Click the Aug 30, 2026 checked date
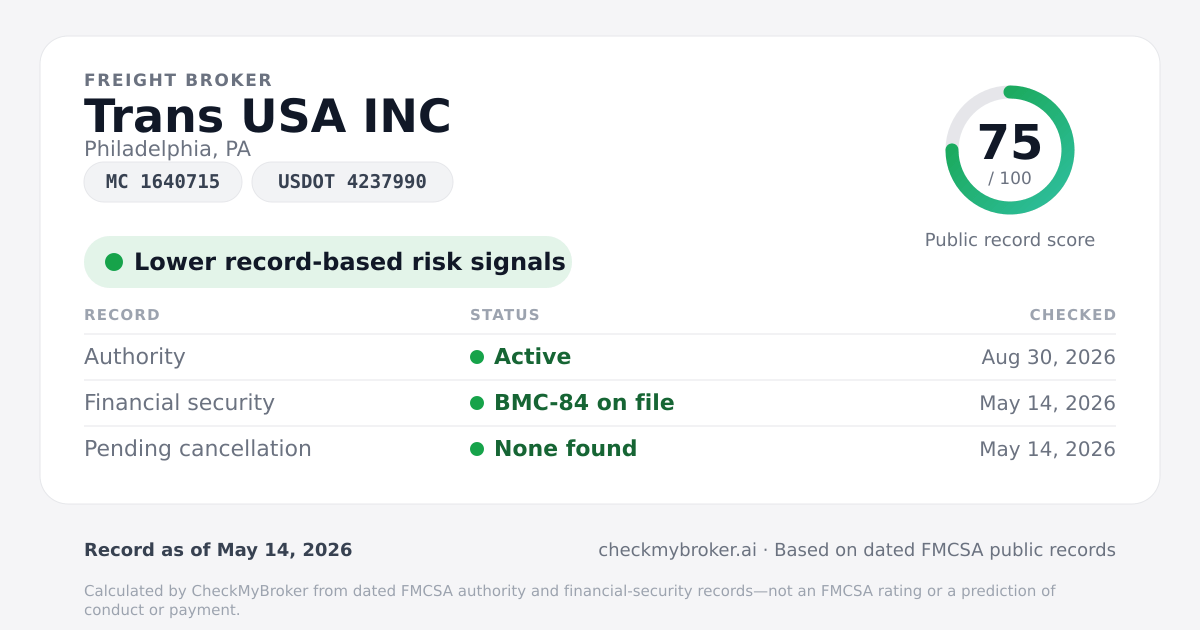Viewport: 1200px width, 630px height. [x=1049, y=357]
